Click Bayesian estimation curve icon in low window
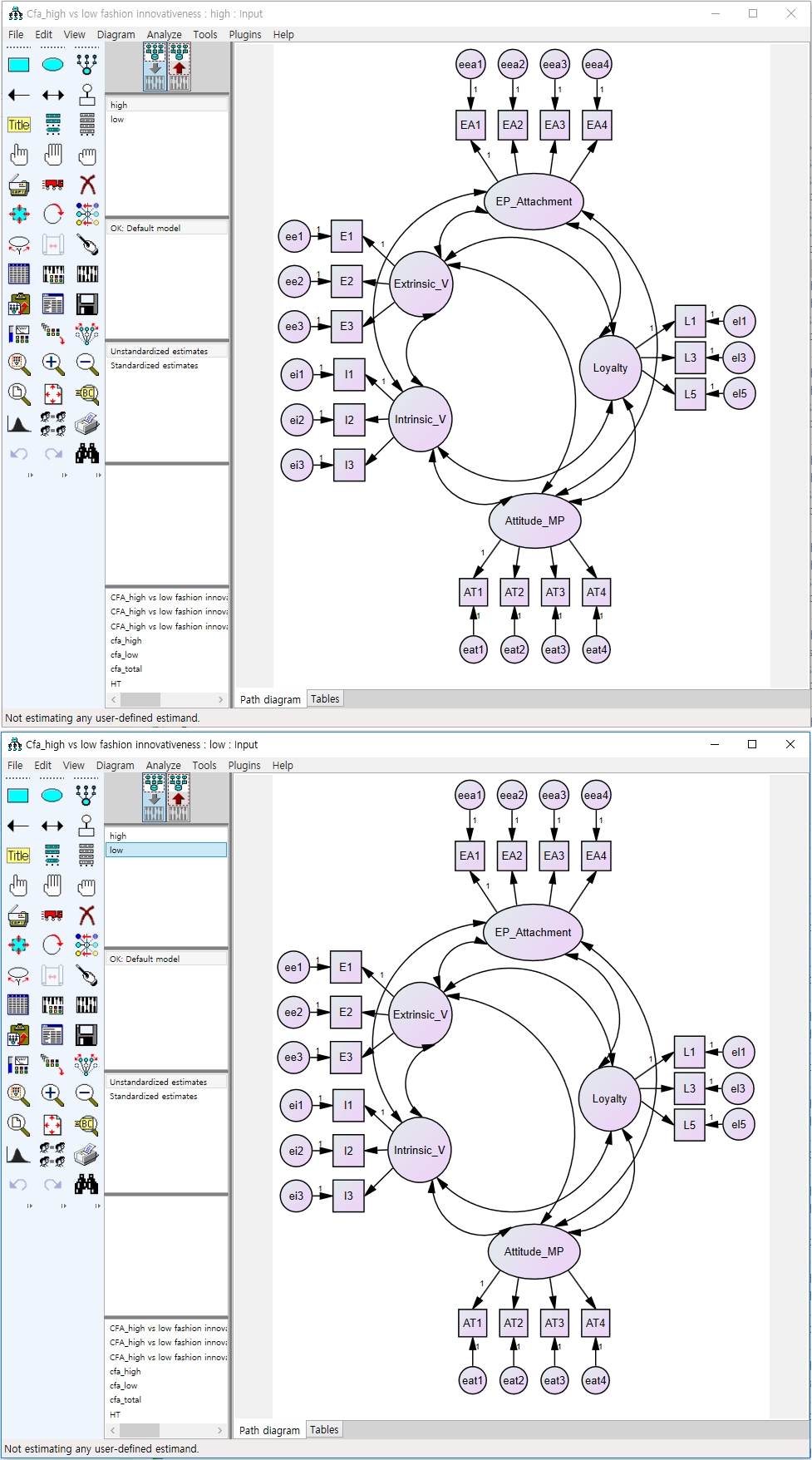 tap(17, 1155)
